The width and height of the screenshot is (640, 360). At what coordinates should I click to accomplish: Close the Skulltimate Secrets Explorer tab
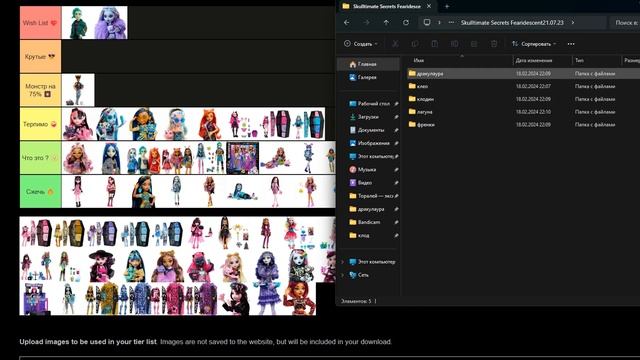pyautogui.click(x=429, y=6)
